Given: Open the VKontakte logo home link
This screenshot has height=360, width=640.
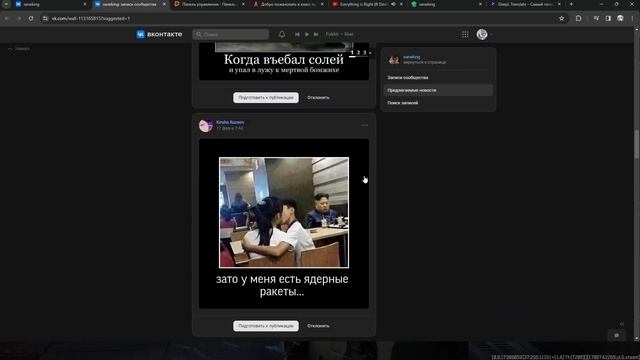Looking at the screenshot, I should tap(159, 34).
